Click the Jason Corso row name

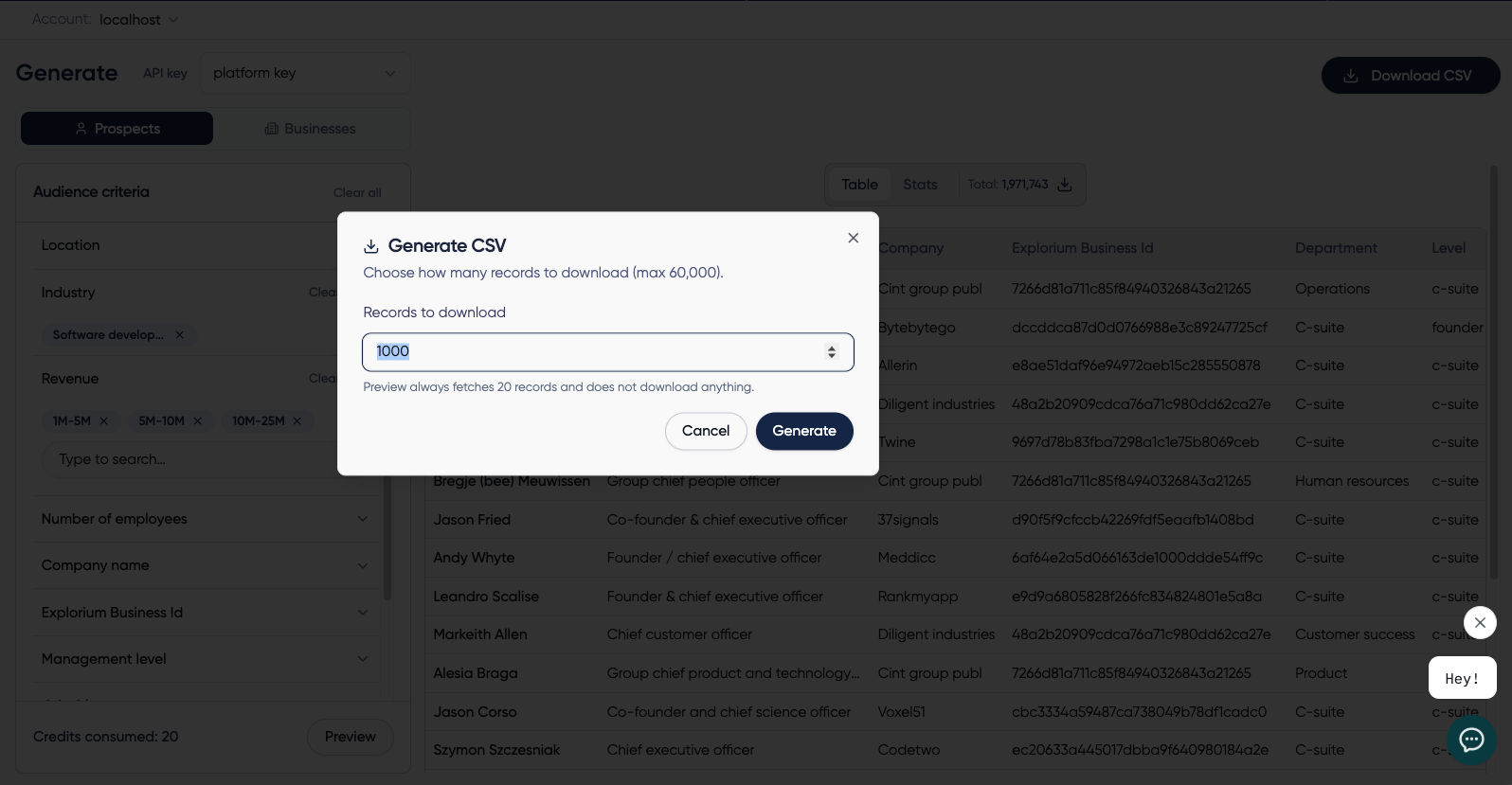(475, 712)
